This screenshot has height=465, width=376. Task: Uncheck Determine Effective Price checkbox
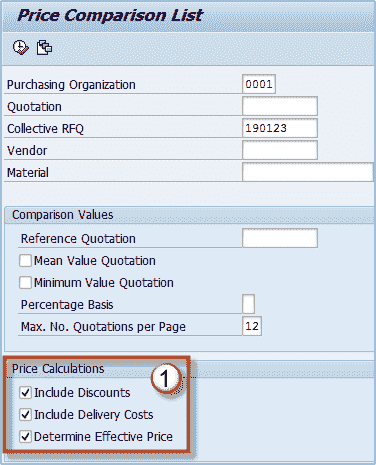(25, 437)
